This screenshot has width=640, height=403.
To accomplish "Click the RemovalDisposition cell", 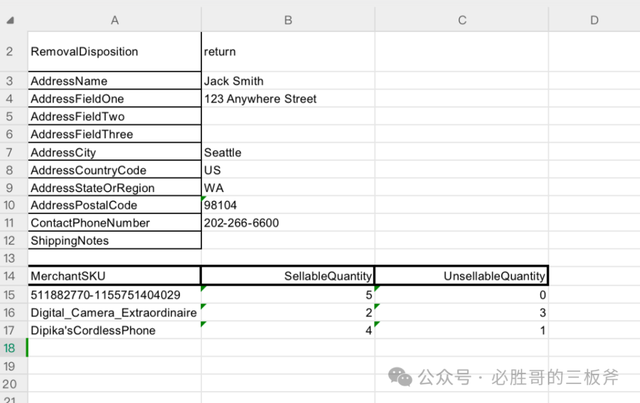I will pos(115,52).
